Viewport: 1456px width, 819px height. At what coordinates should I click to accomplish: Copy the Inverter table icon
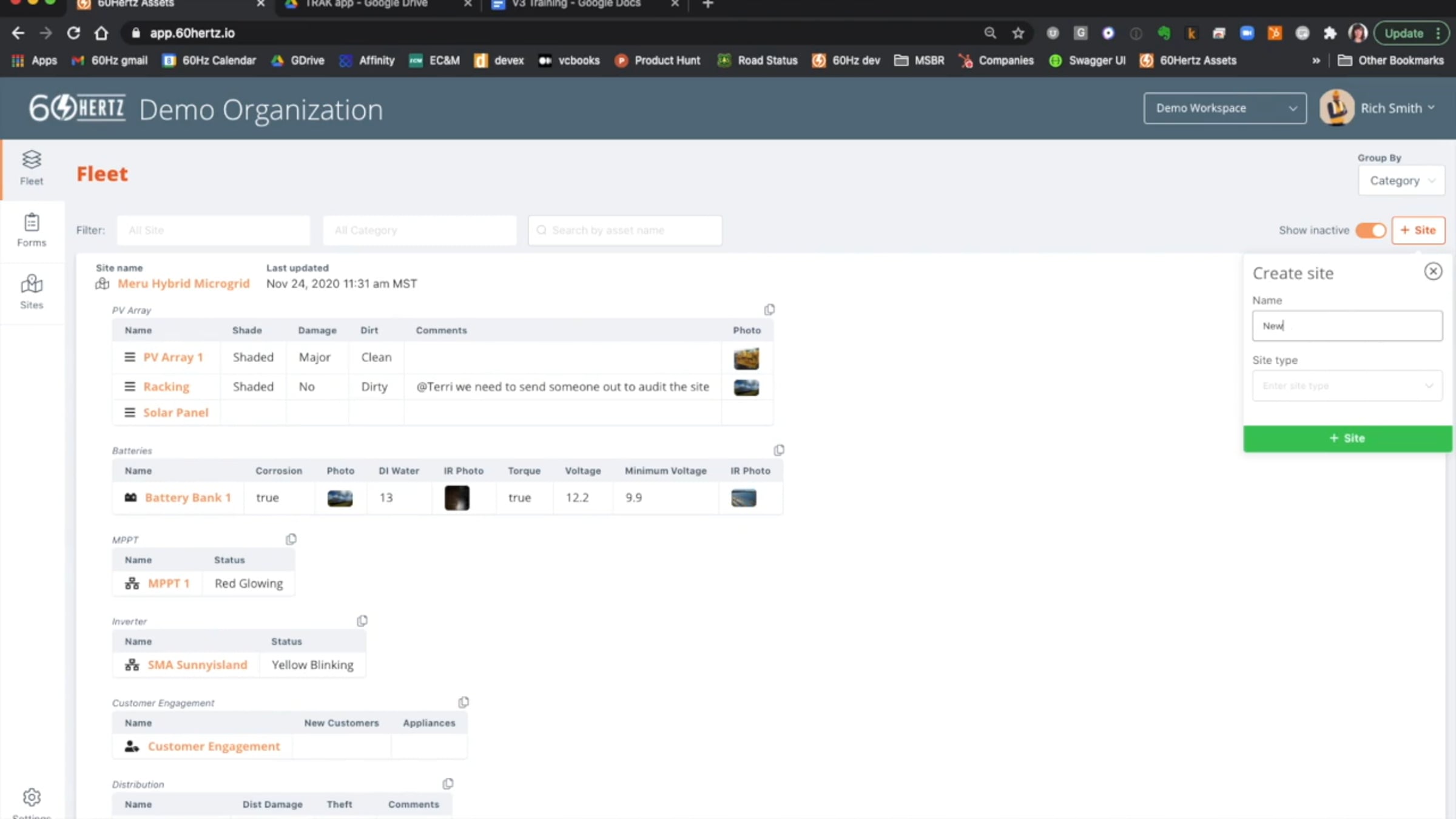pyautogui.click(x=362, y=621)
